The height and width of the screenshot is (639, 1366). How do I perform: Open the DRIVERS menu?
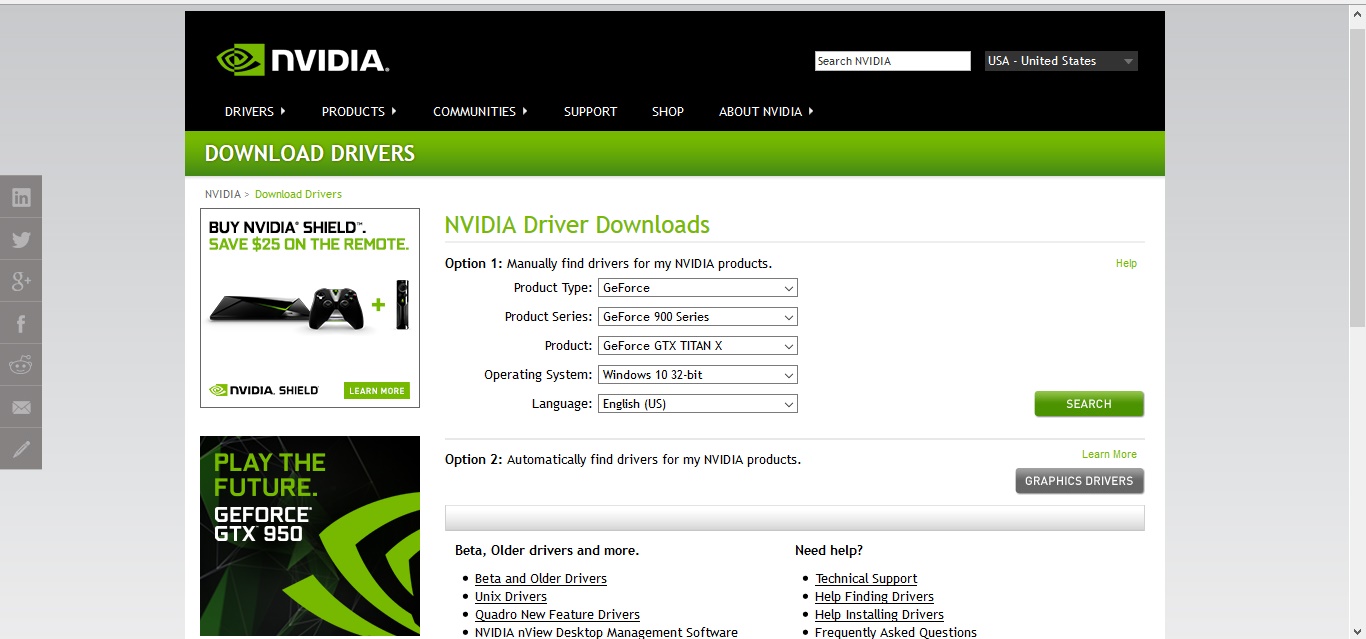pyautogui.click(x=255, y=111)
